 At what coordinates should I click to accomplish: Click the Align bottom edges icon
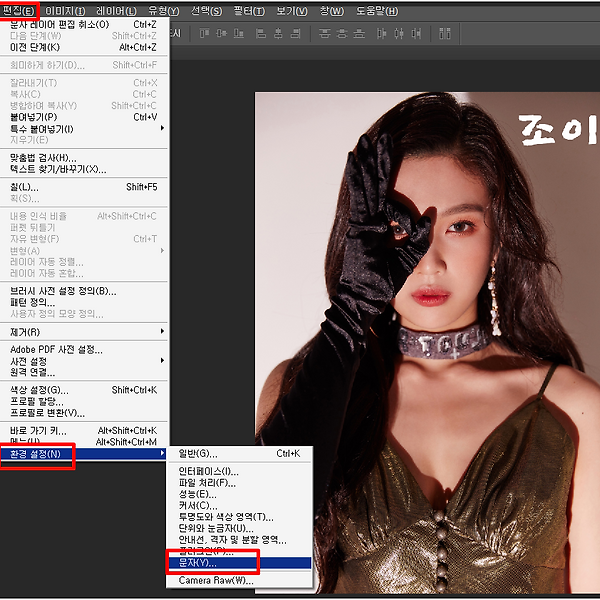pyautogui.click(x=238, y=34)
